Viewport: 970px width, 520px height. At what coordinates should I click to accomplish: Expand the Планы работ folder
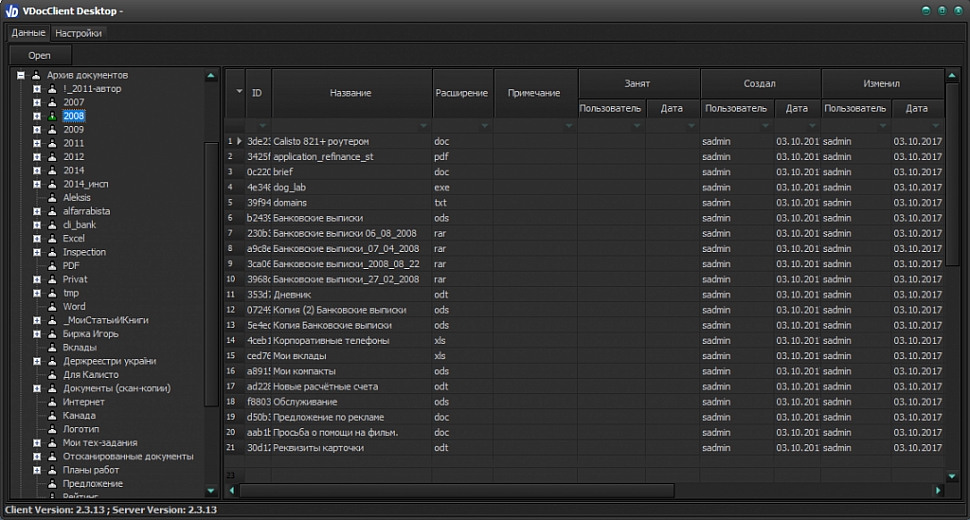36,470
